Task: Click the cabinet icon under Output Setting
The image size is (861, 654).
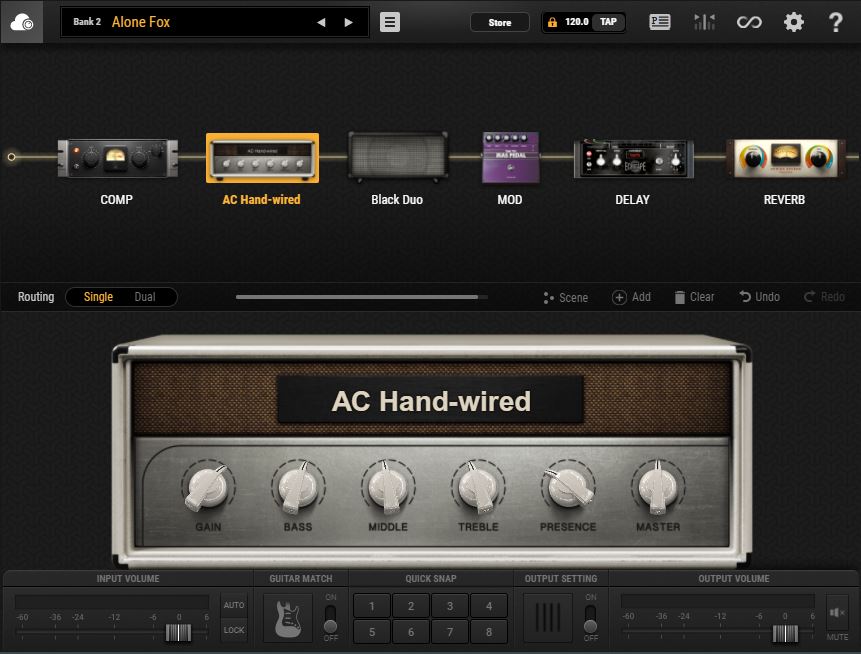Action: 547,617
